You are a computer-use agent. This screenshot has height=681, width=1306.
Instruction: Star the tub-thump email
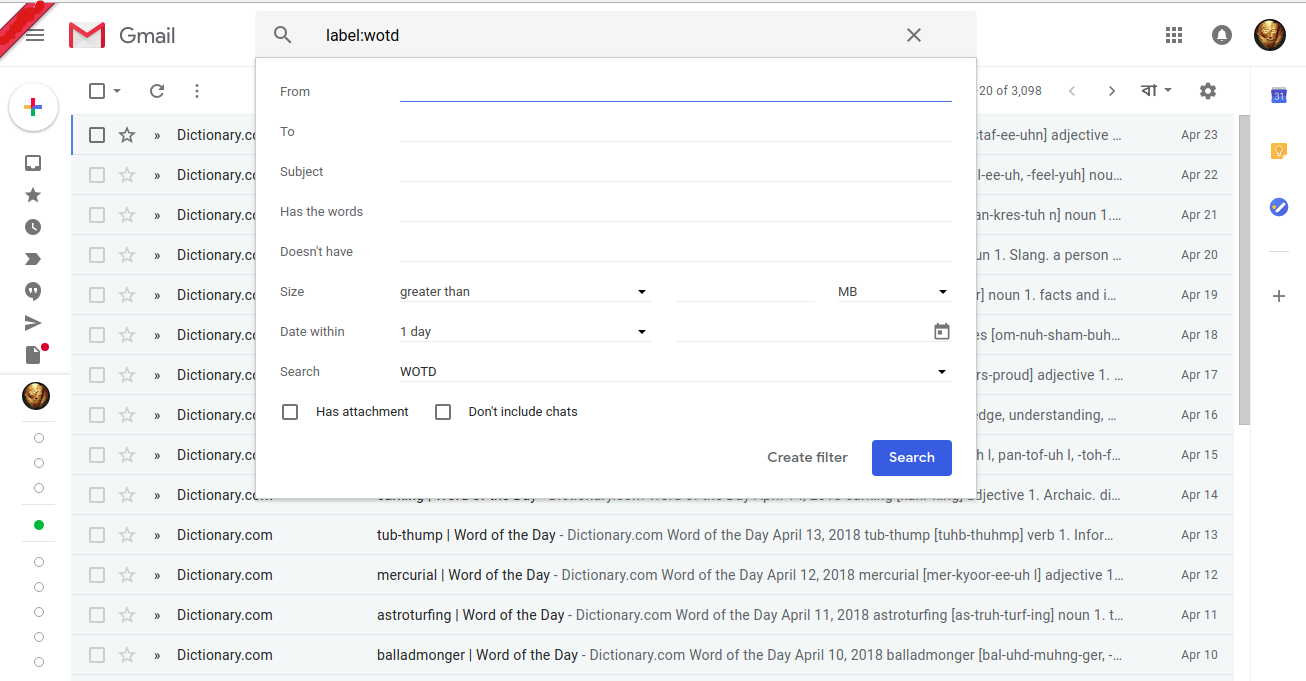pyautogui.click(x=127, y=535)
